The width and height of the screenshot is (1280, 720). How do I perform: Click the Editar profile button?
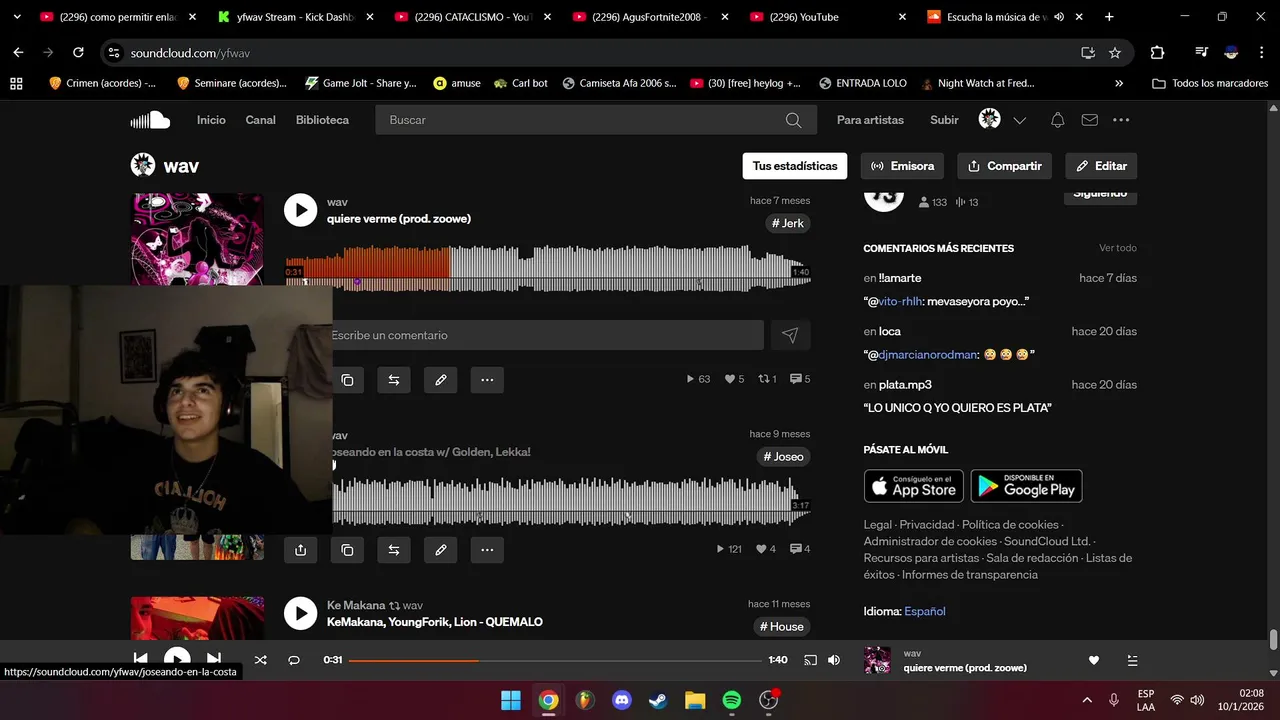(1101, 166)
